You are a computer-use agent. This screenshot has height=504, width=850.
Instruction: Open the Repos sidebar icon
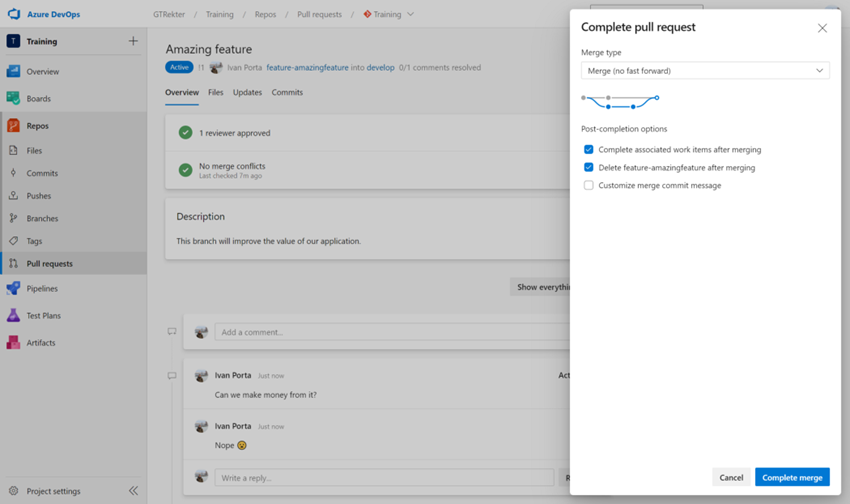[x=14, y=126]
